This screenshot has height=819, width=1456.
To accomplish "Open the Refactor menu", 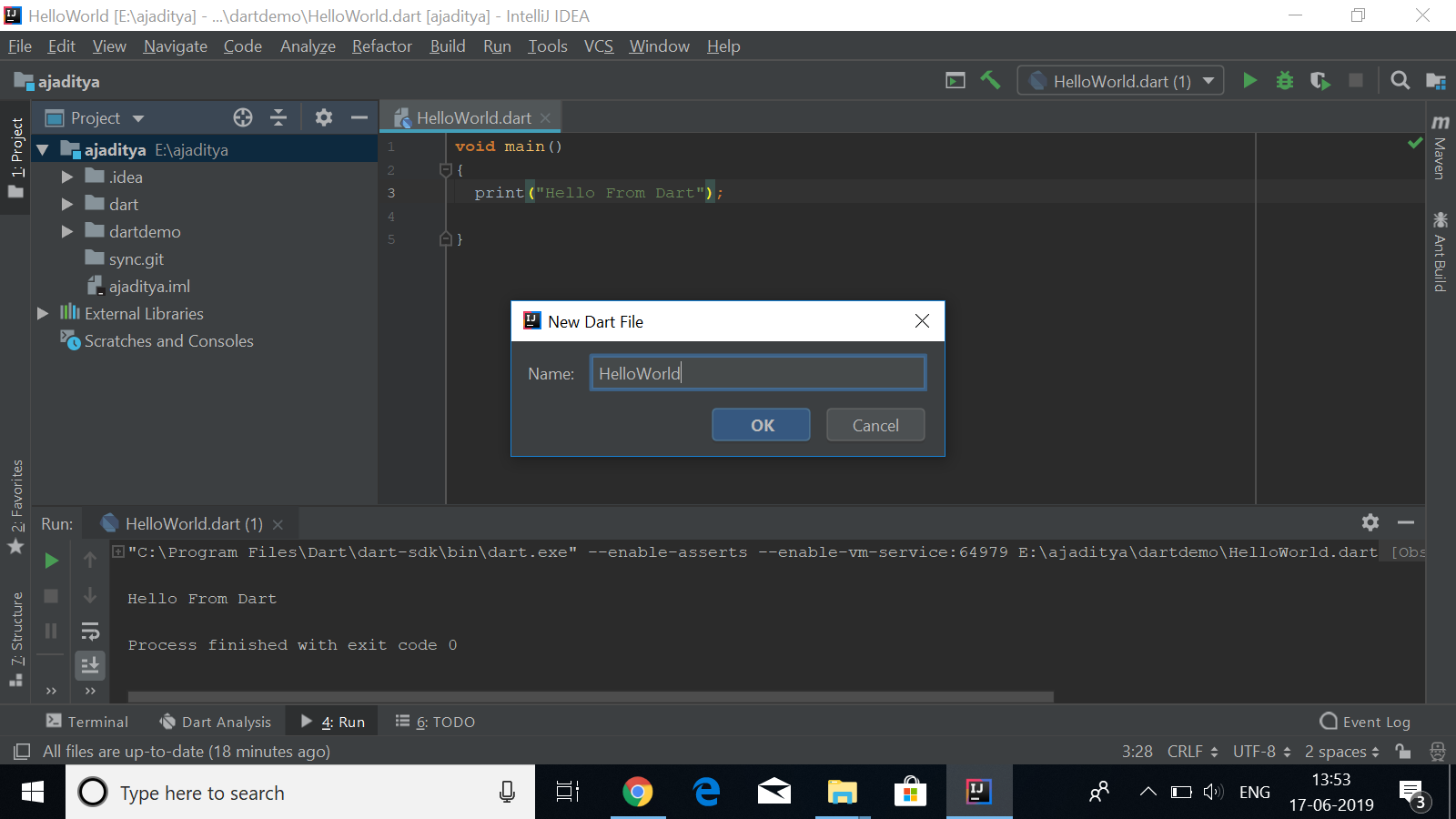I will point(381,45).
